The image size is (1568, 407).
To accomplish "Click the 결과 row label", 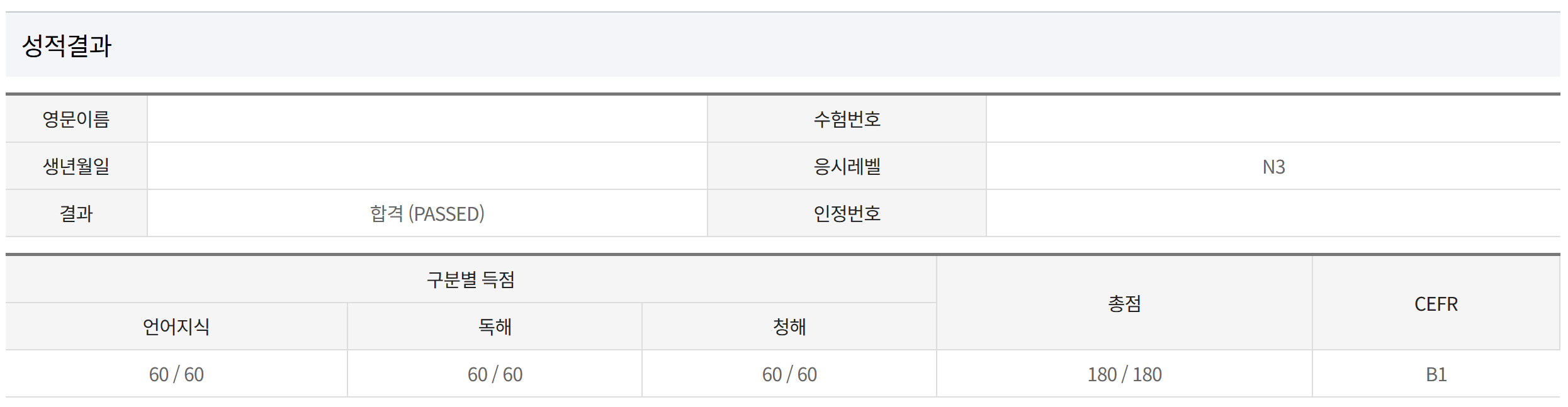I will [x=76, y=213].
